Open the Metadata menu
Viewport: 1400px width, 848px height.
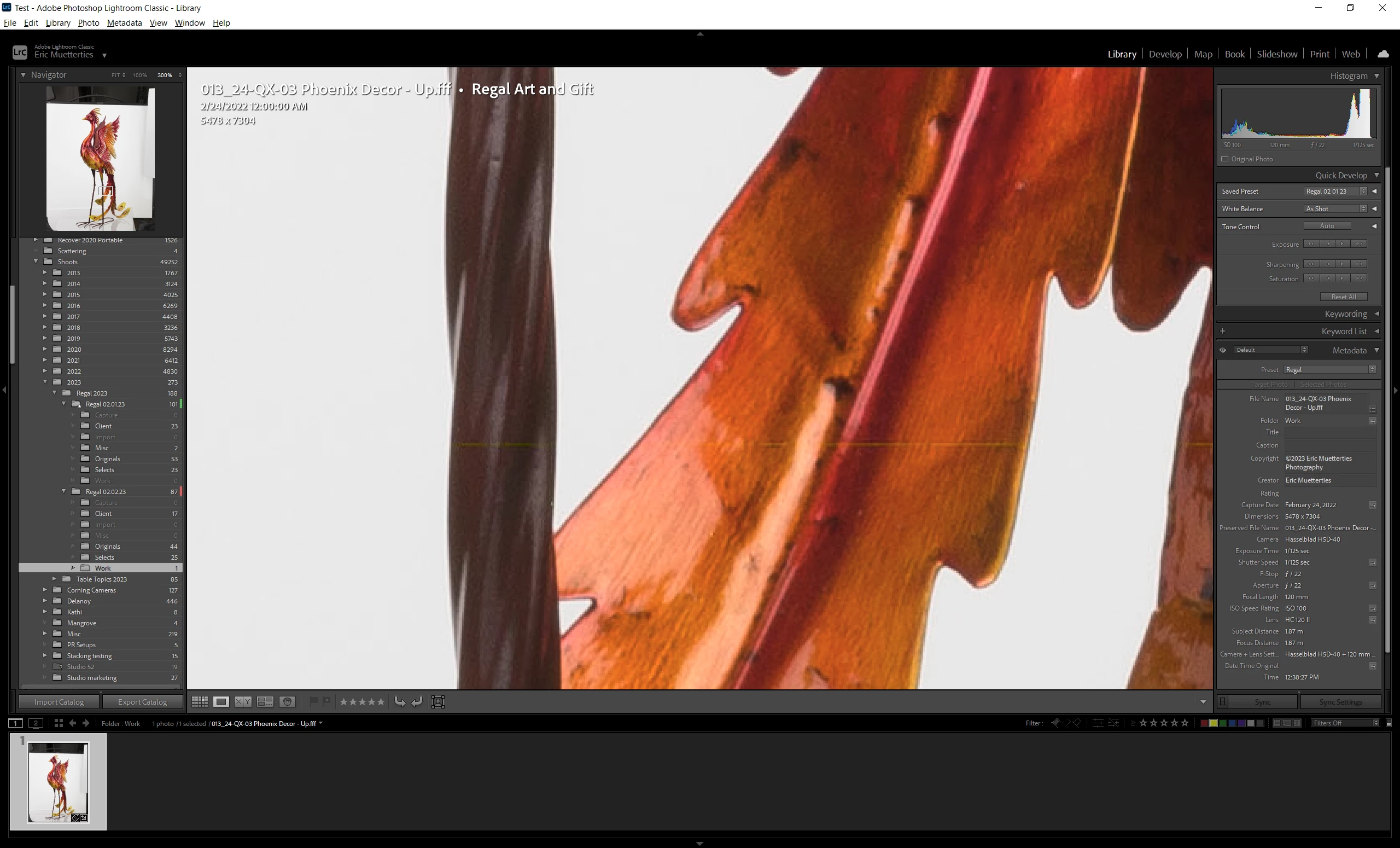click(x=124, y=23)
